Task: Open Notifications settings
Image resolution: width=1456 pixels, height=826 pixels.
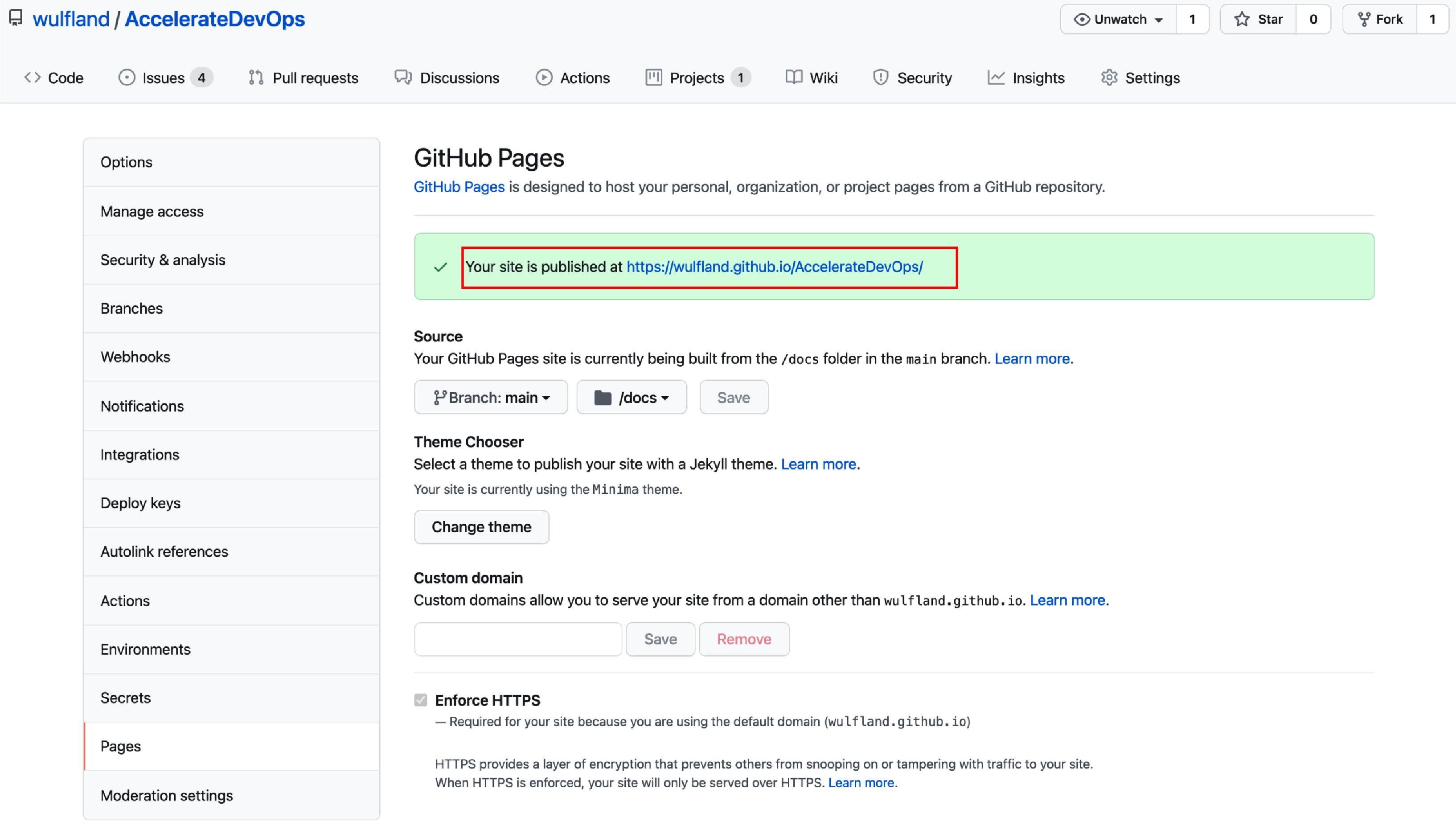Action: [231, 406]
